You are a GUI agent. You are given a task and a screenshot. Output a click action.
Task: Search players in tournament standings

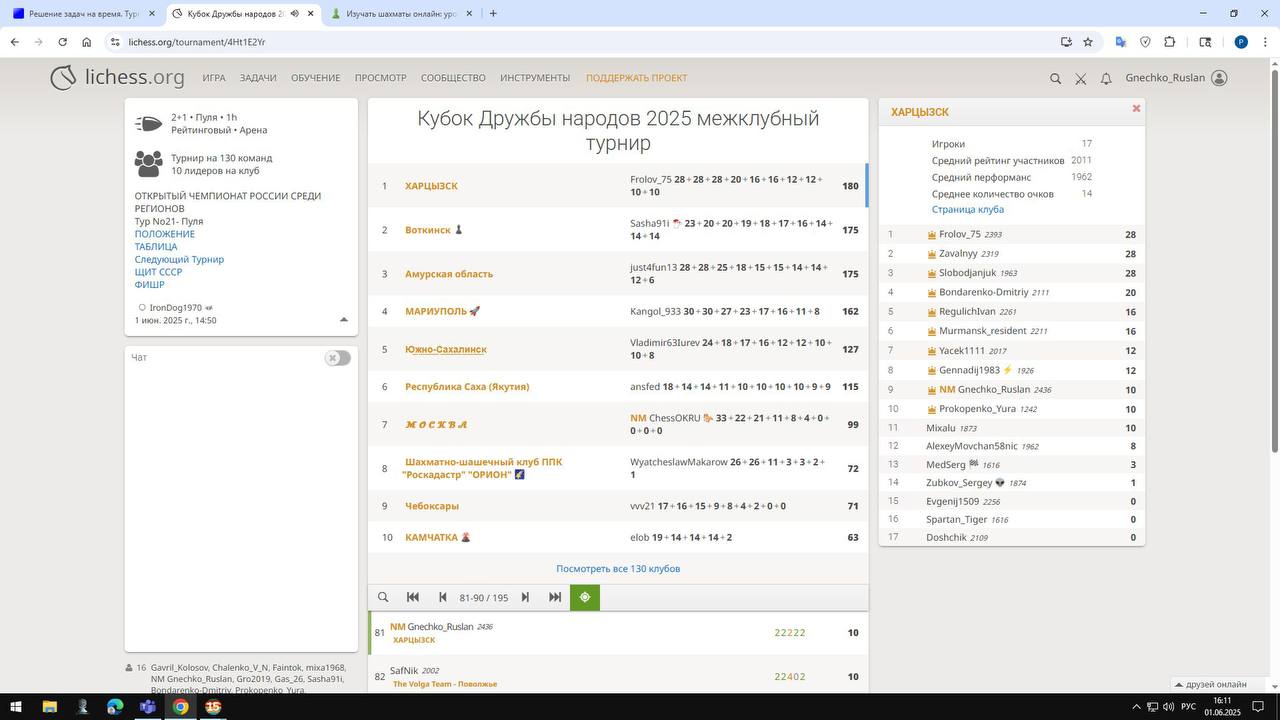(383, 597)
